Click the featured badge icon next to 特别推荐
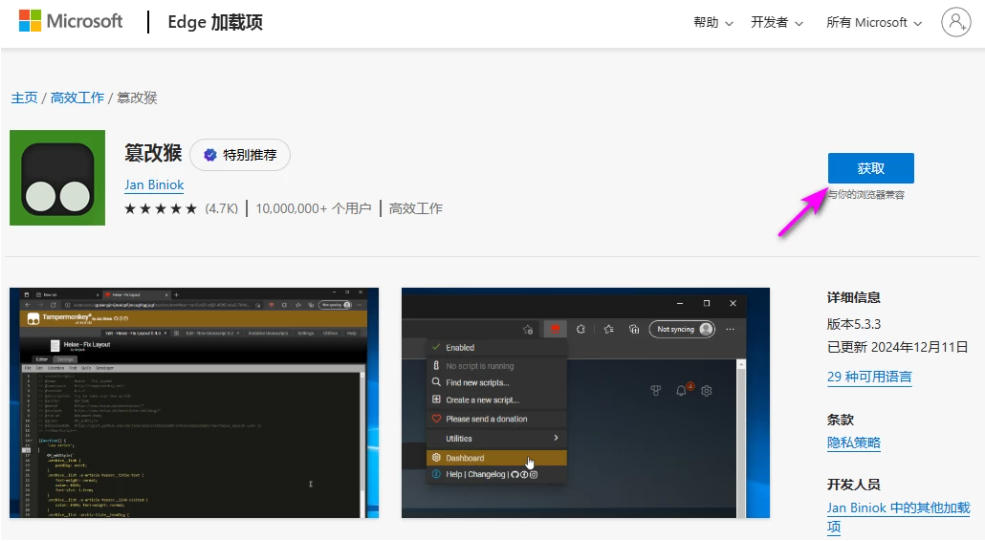985x541 pixels. coord(210,155)
